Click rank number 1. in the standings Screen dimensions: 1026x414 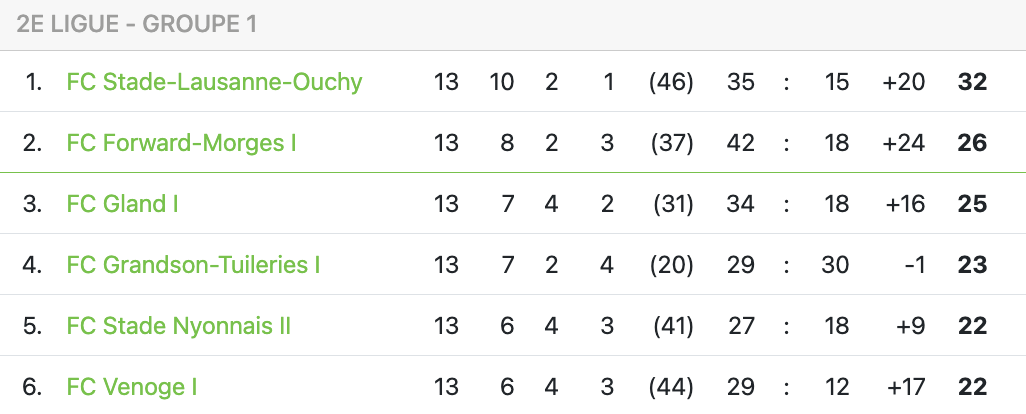click(33, 82)
